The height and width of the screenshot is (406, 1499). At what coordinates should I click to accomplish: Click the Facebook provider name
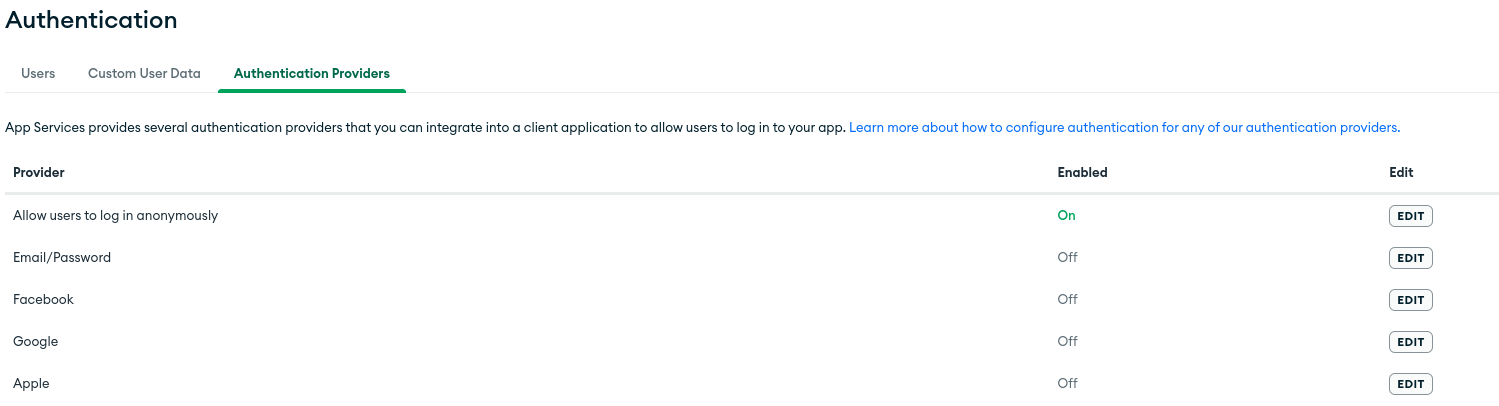[43, 299]
